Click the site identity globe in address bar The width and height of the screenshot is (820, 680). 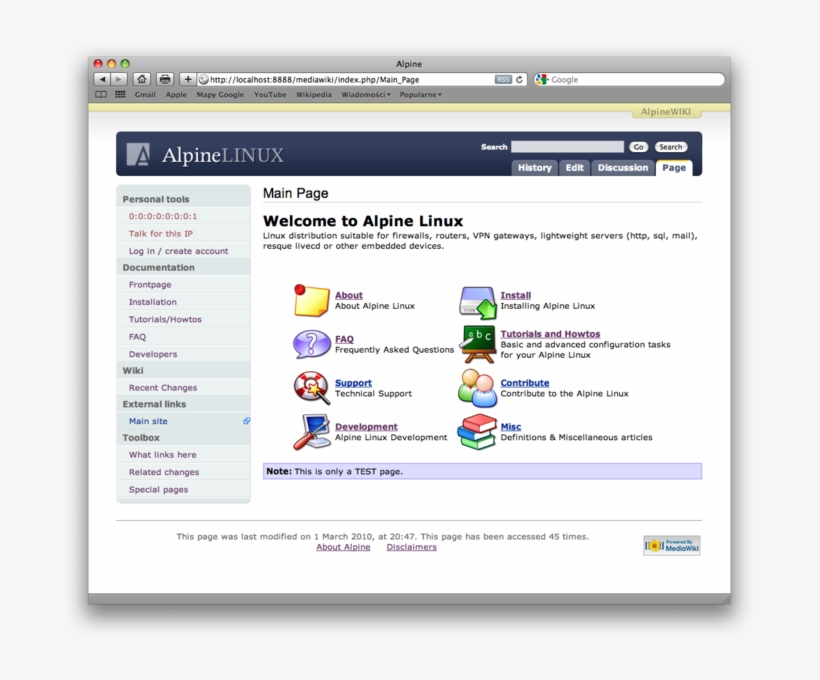(x=203, y=80)
